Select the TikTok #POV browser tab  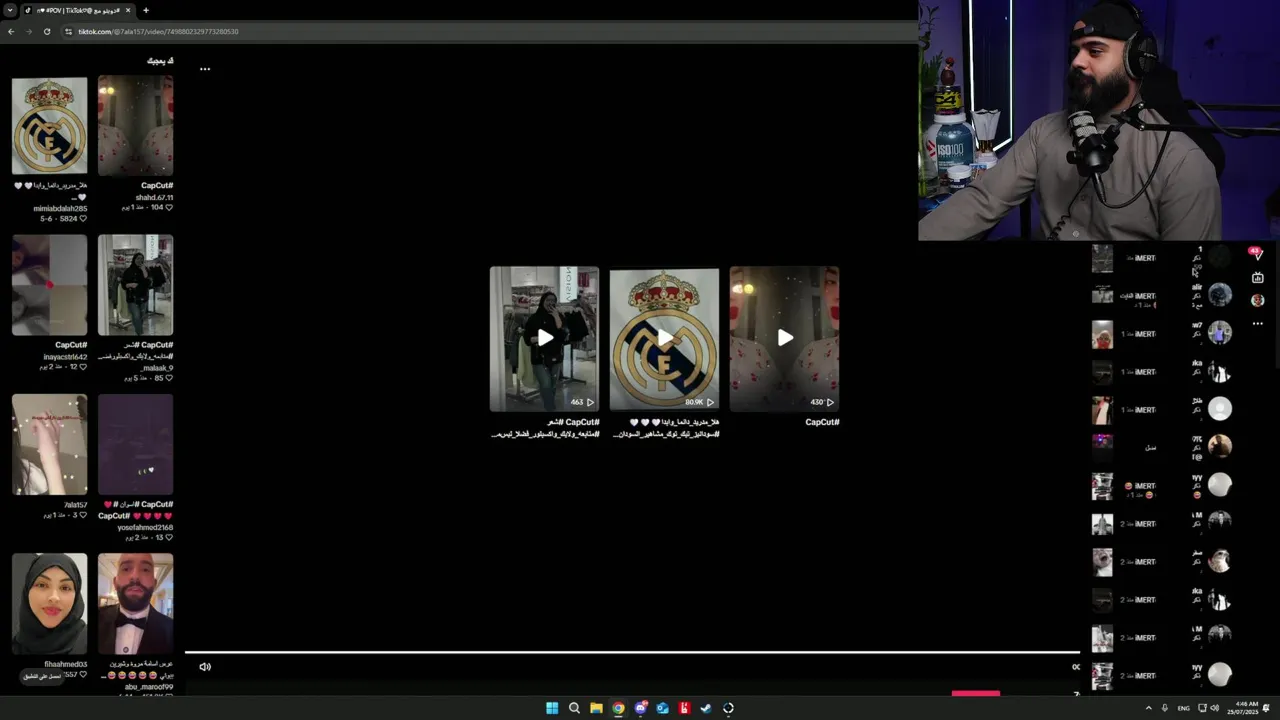[78, 10]
